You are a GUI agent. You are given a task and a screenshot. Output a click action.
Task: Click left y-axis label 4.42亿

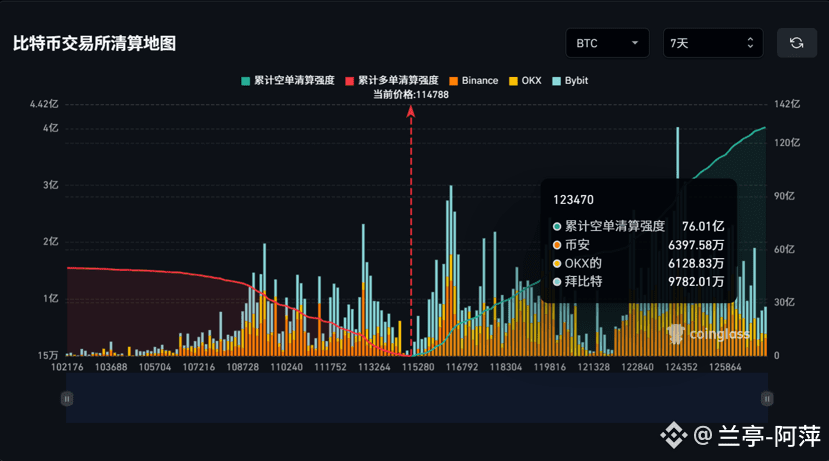click(44, 104)
